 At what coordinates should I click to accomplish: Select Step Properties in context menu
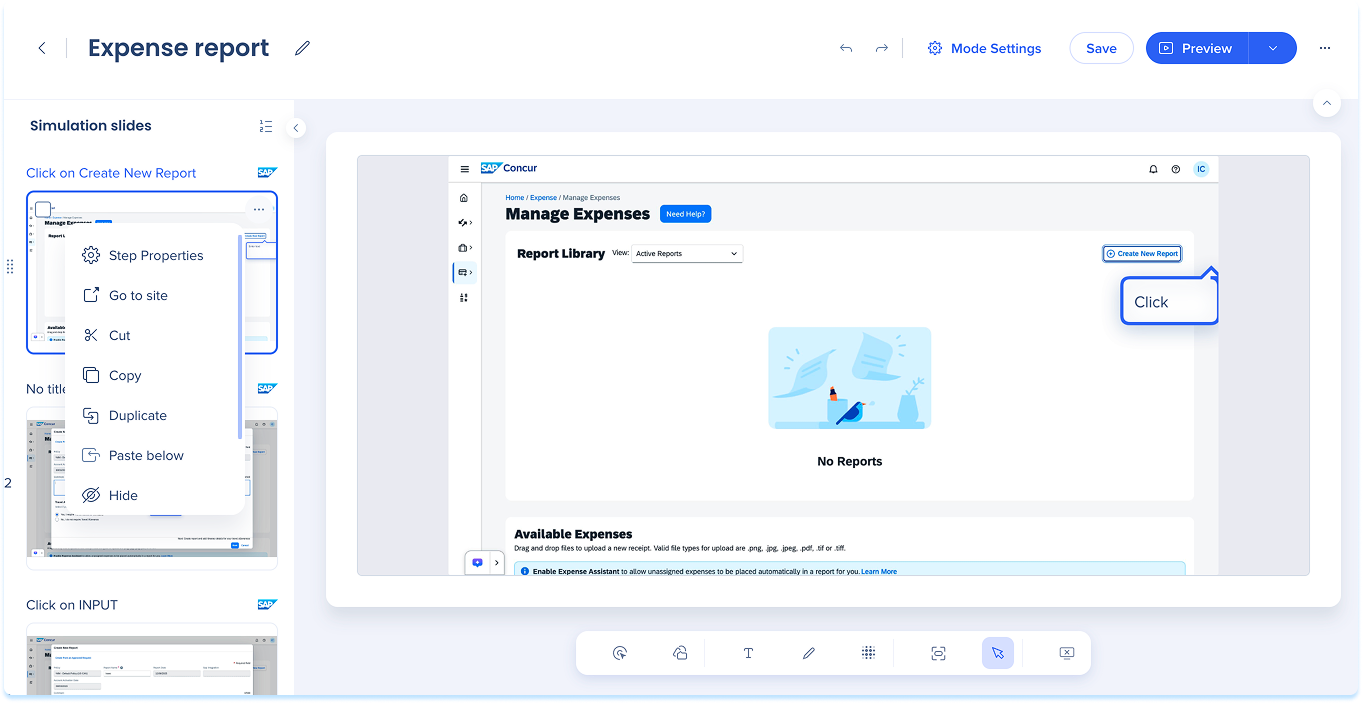click(x=155, y=255)
